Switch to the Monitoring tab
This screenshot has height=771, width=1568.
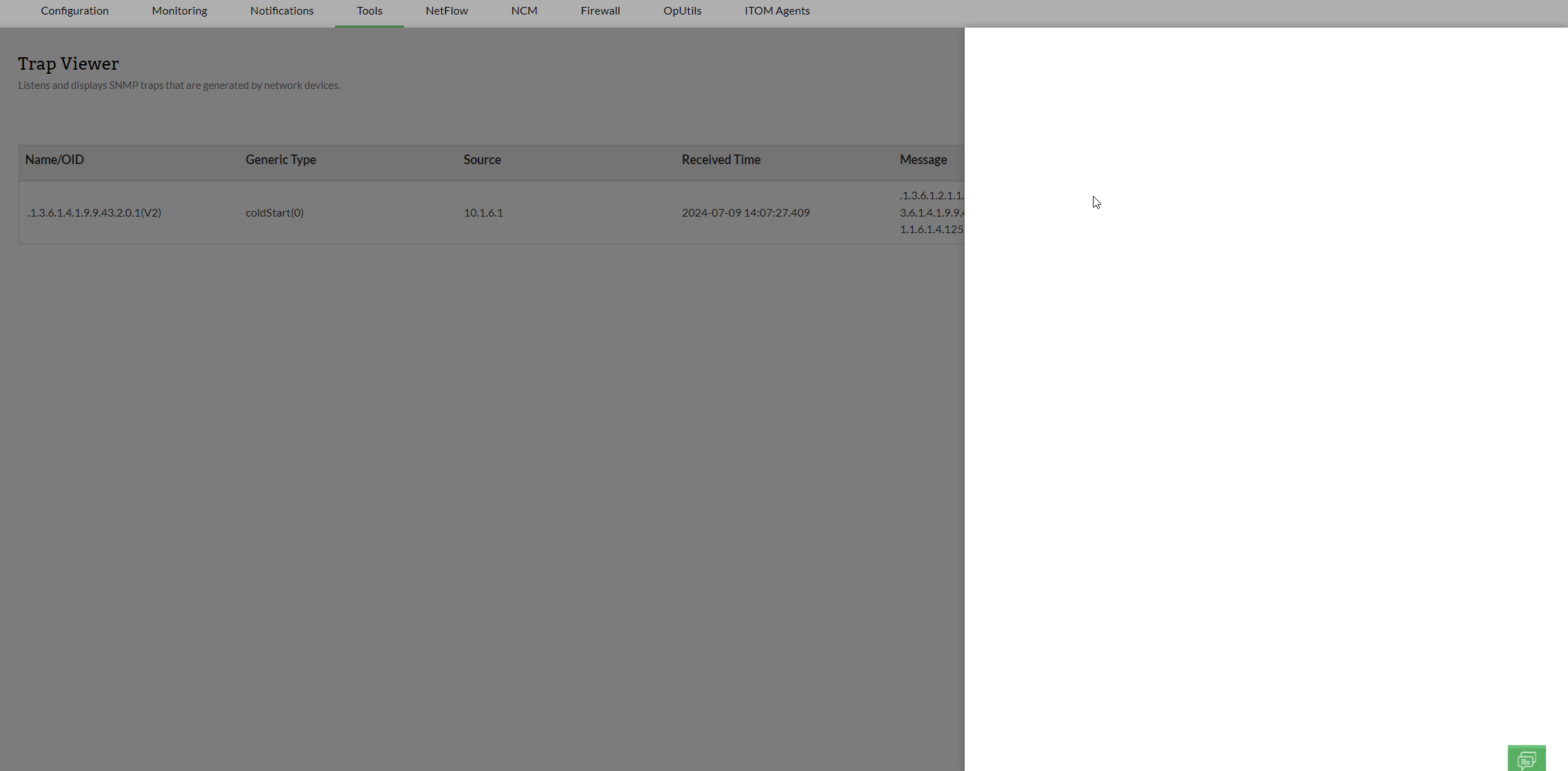pos(179,11)
